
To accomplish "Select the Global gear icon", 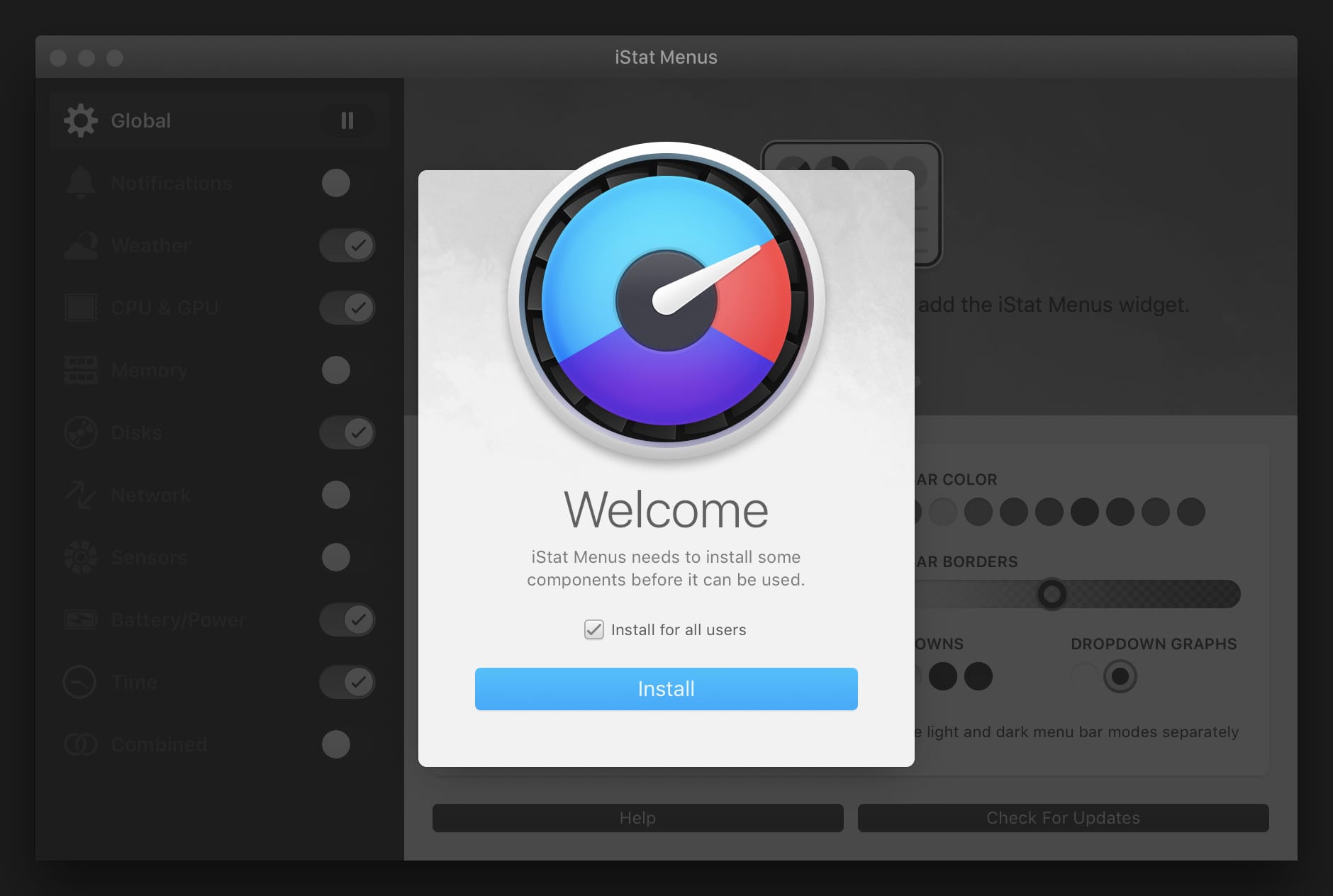I will click(81, 121).
